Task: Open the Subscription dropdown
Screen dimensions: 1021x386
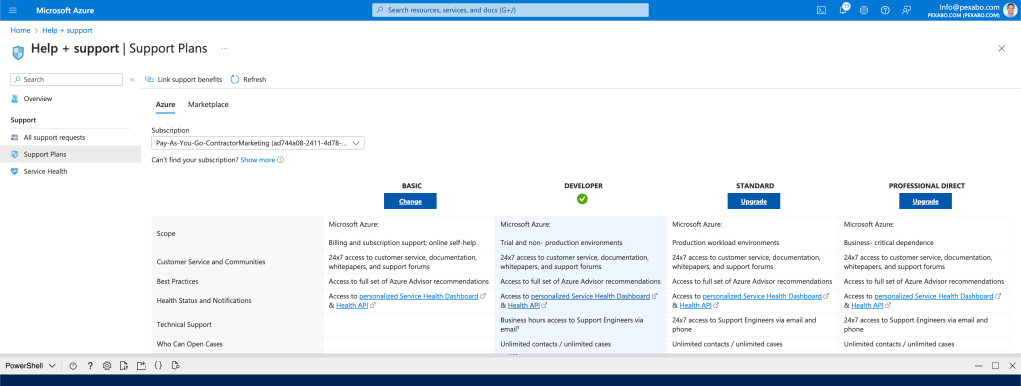Action: 258,143
